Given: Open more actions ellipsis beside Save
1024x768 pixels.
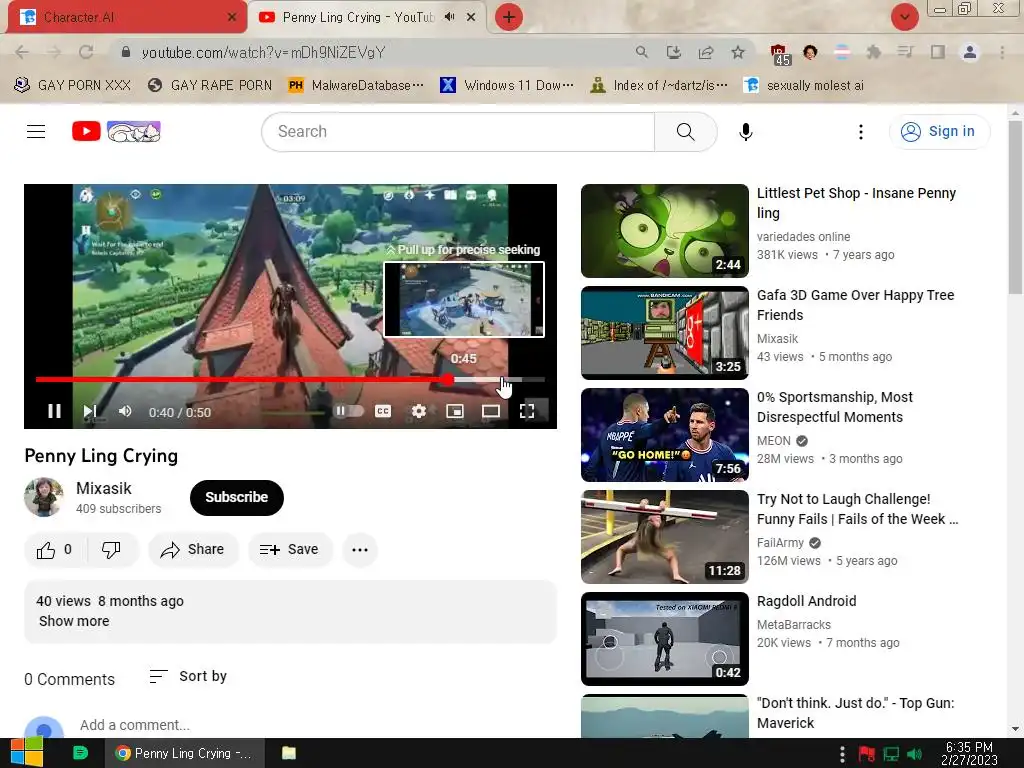Looking at the screenshot, I should (x=360, y=550).
